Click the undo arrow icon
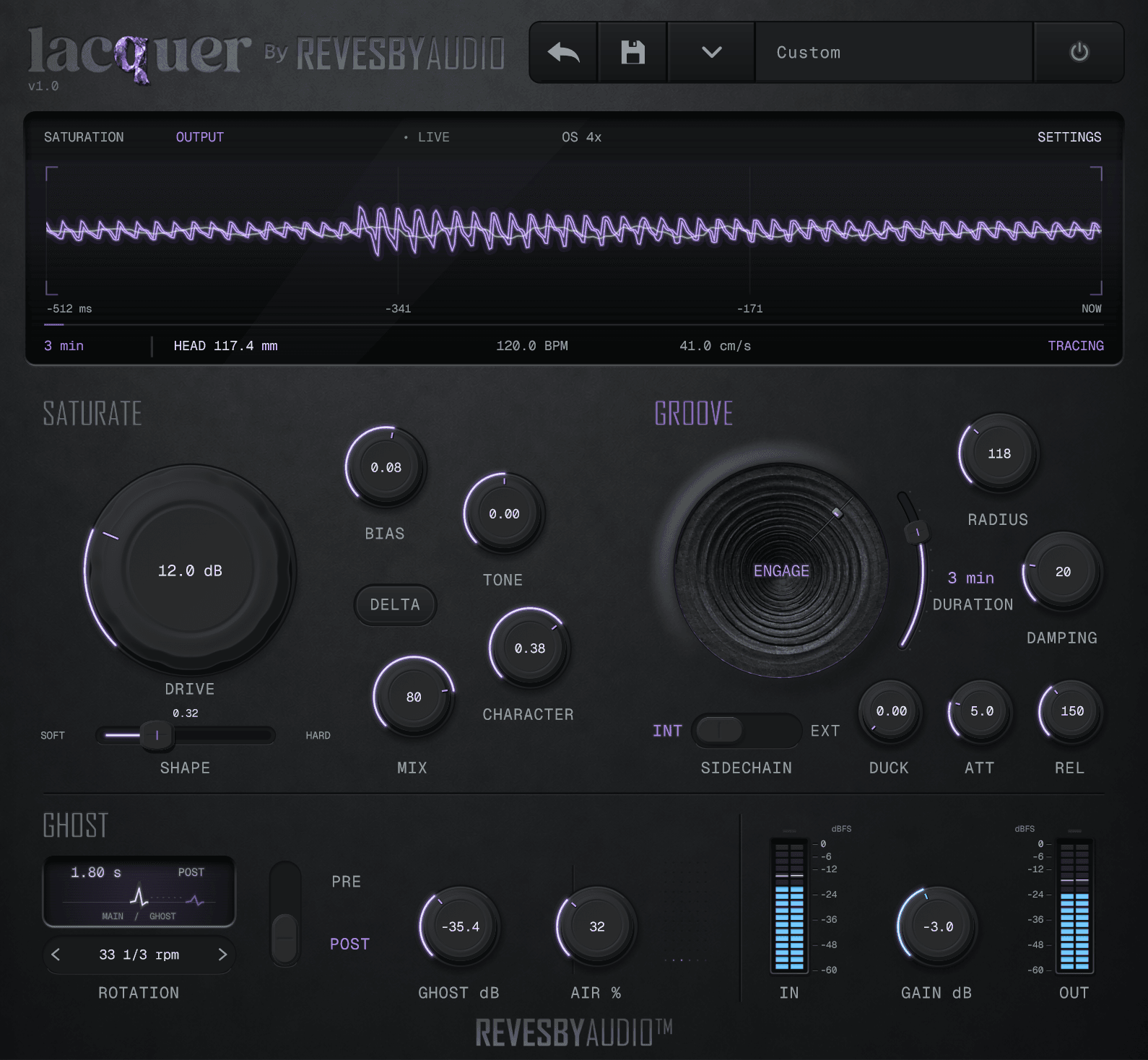Viewport: 1148px width, 1060px height. (x=563, y=53)
